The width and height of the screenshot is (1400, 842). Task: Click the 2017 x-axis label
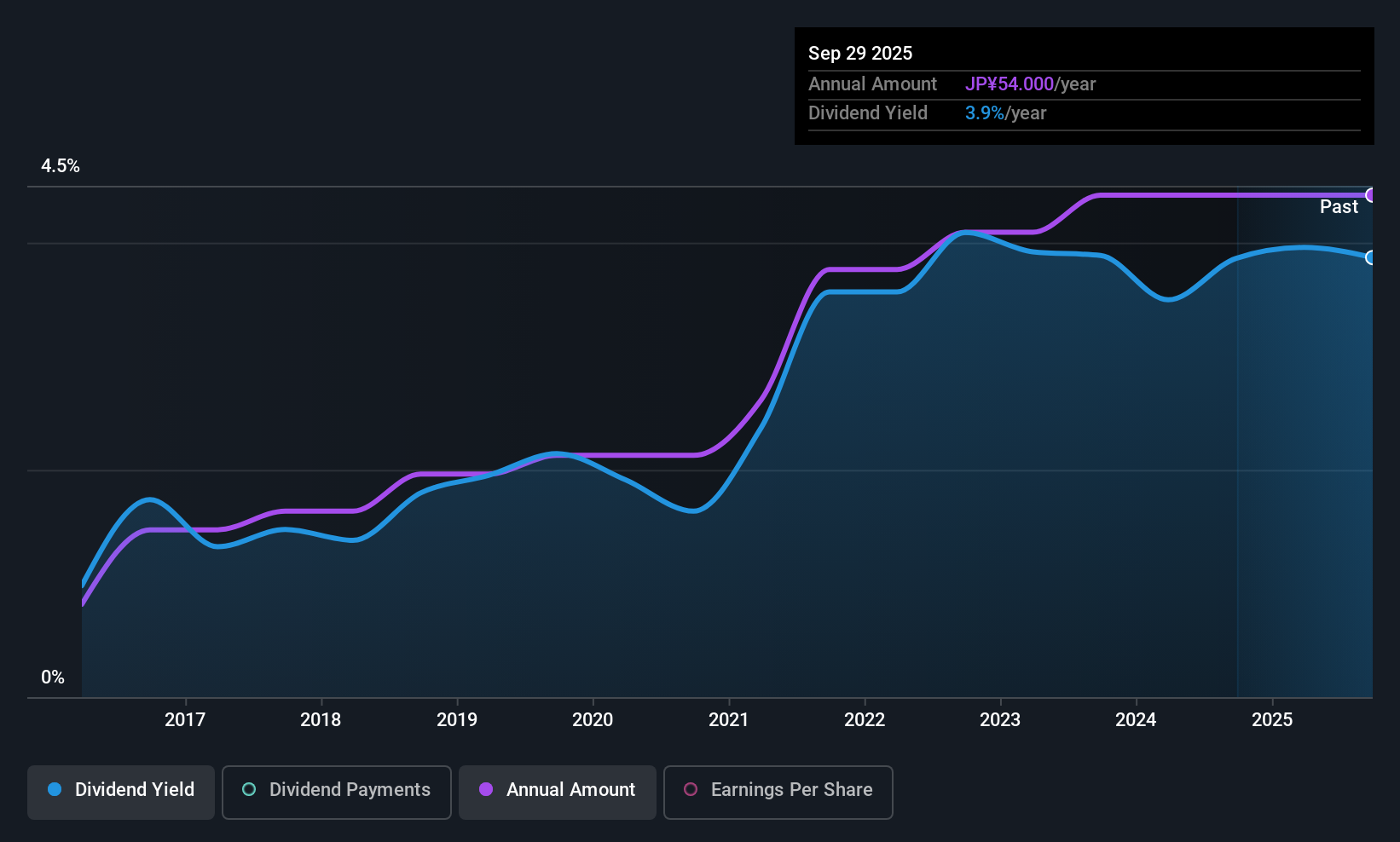(x=185, y=720)
